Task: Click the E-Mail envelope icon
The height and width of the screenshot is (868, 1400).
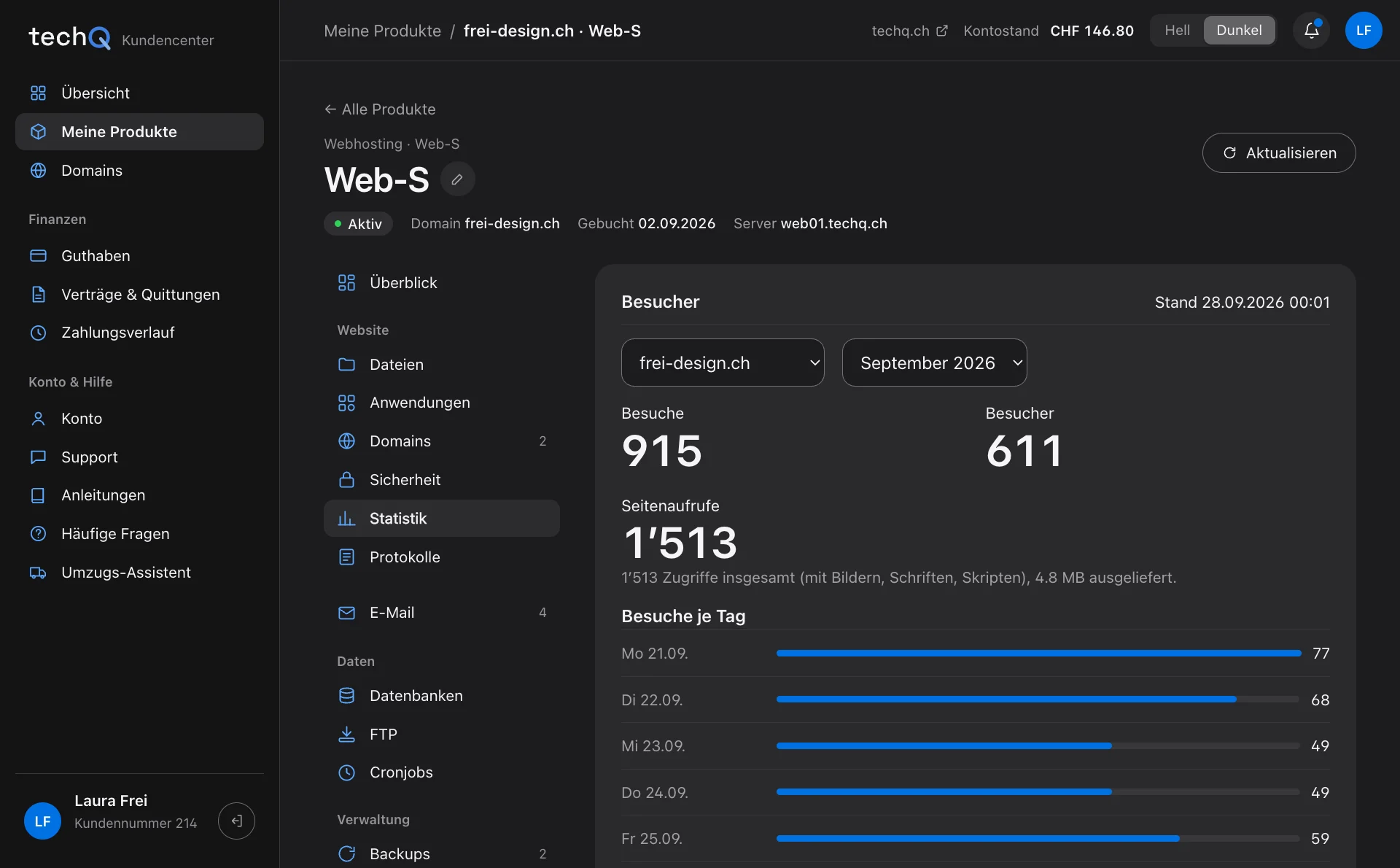Action: (x=346, y=613)
